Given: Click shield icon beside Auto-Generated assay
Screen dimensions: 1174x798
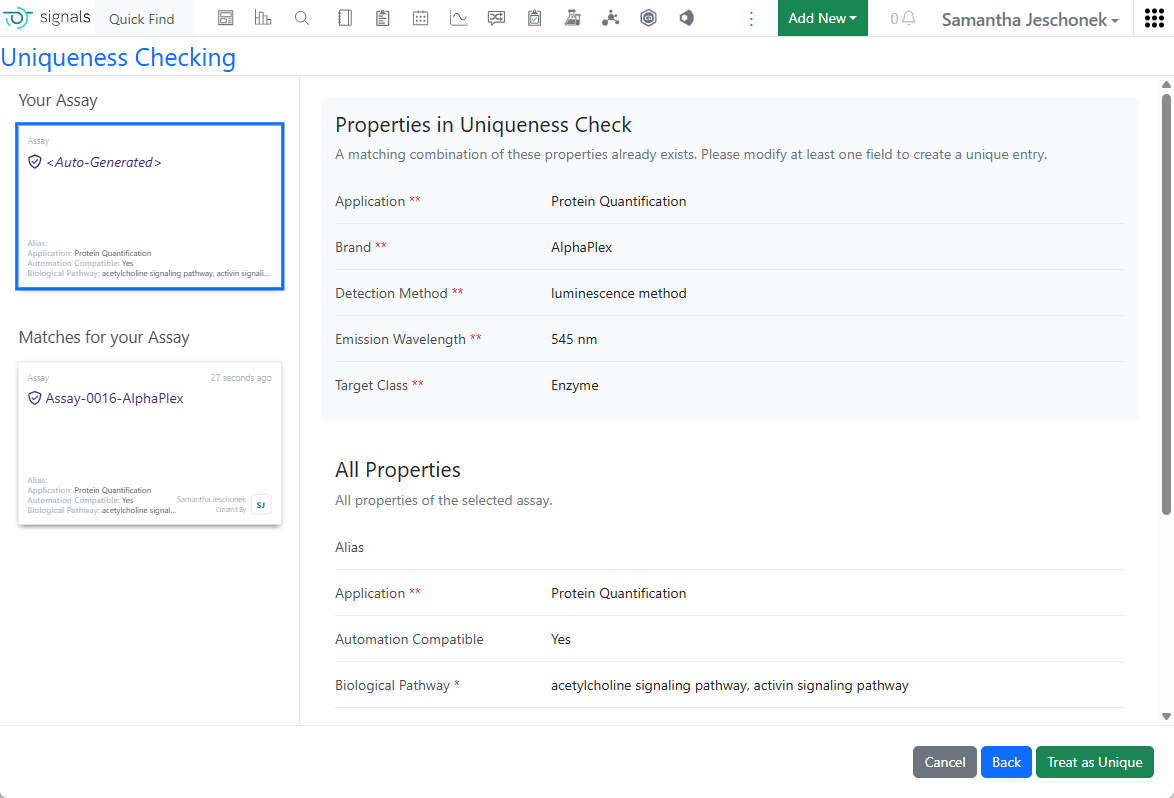Looking at the screenshot, I should (x=34, y=162).
